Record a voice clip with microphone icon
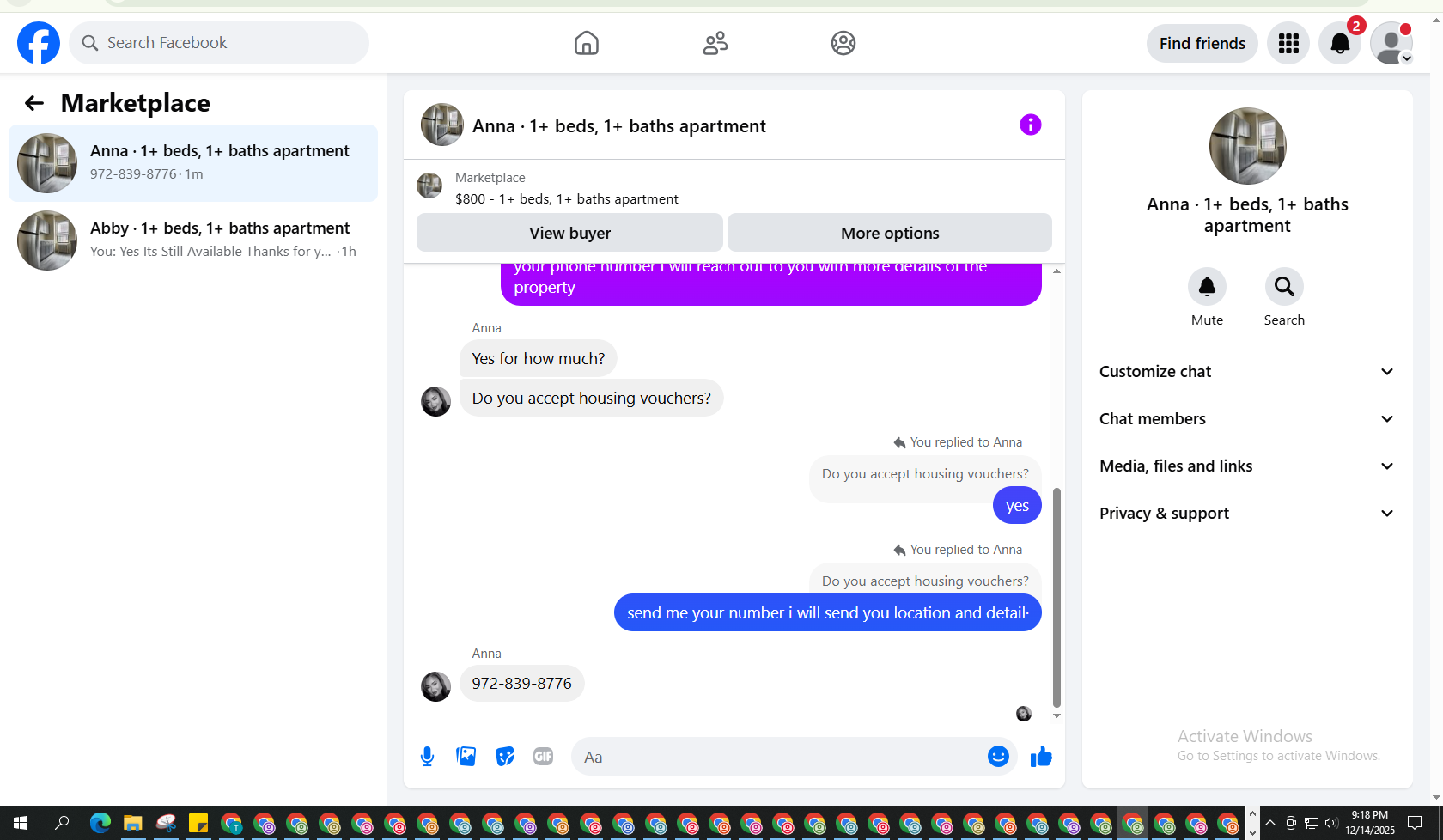 point(427,756)
